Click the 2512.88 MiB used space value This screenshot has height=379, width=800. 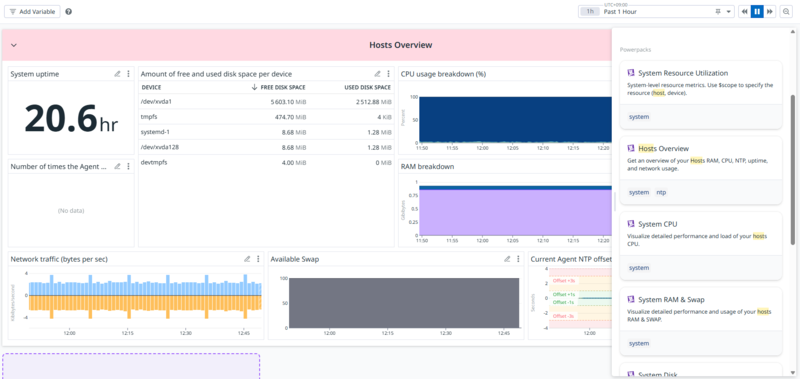click(x=373, y=102)
